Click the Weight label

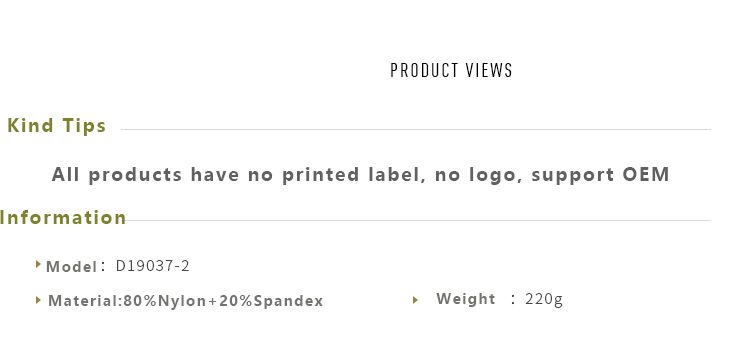point(465,299)
